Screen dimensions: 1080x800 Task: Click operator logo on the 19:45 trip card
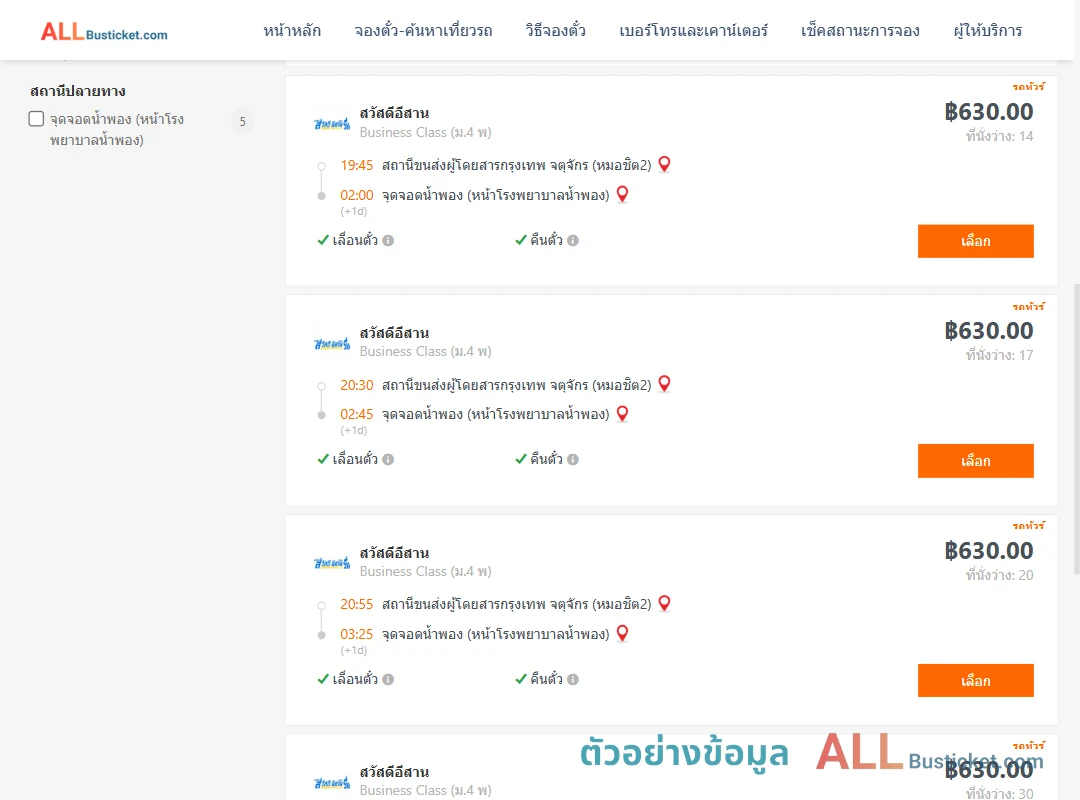[x=332, y=124]
